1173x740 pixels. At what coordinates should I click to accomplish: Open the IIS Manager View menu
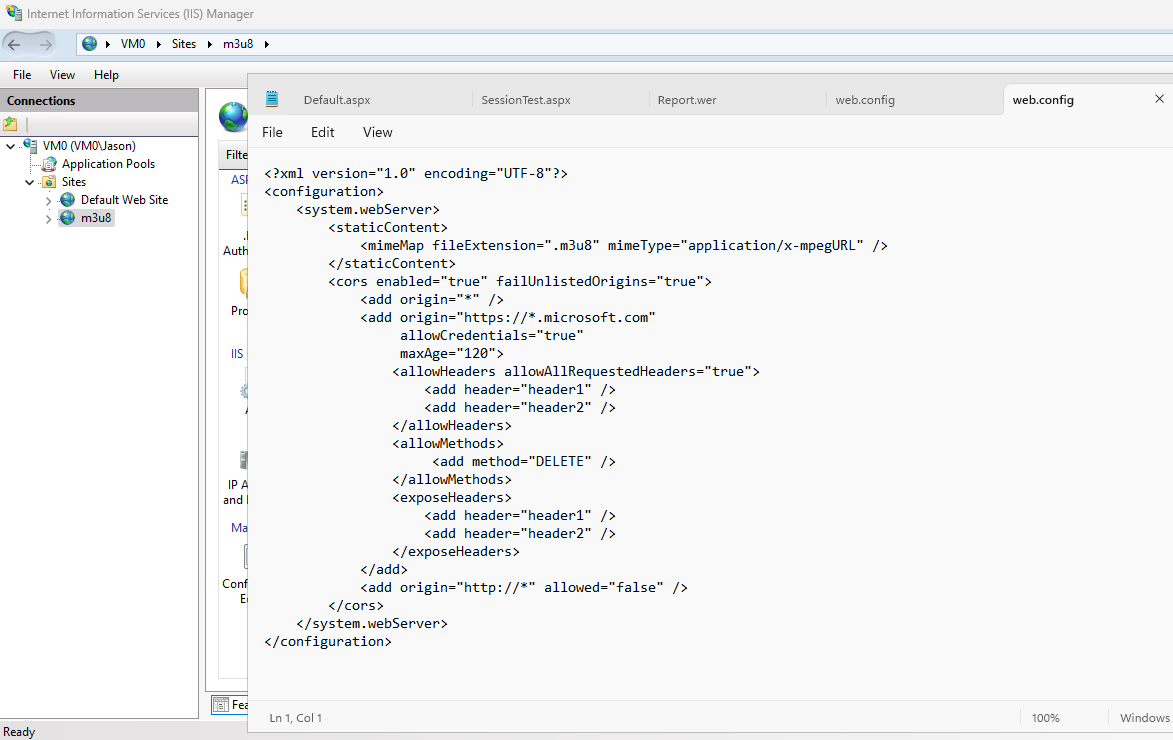(x=62, y=75)
